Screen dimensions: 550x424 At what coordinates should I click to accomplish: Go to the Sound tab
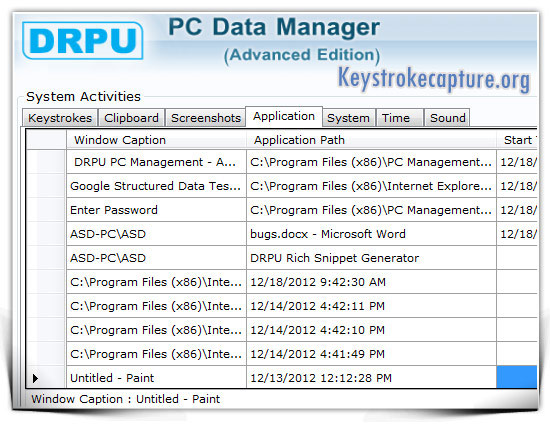(447, 118)
